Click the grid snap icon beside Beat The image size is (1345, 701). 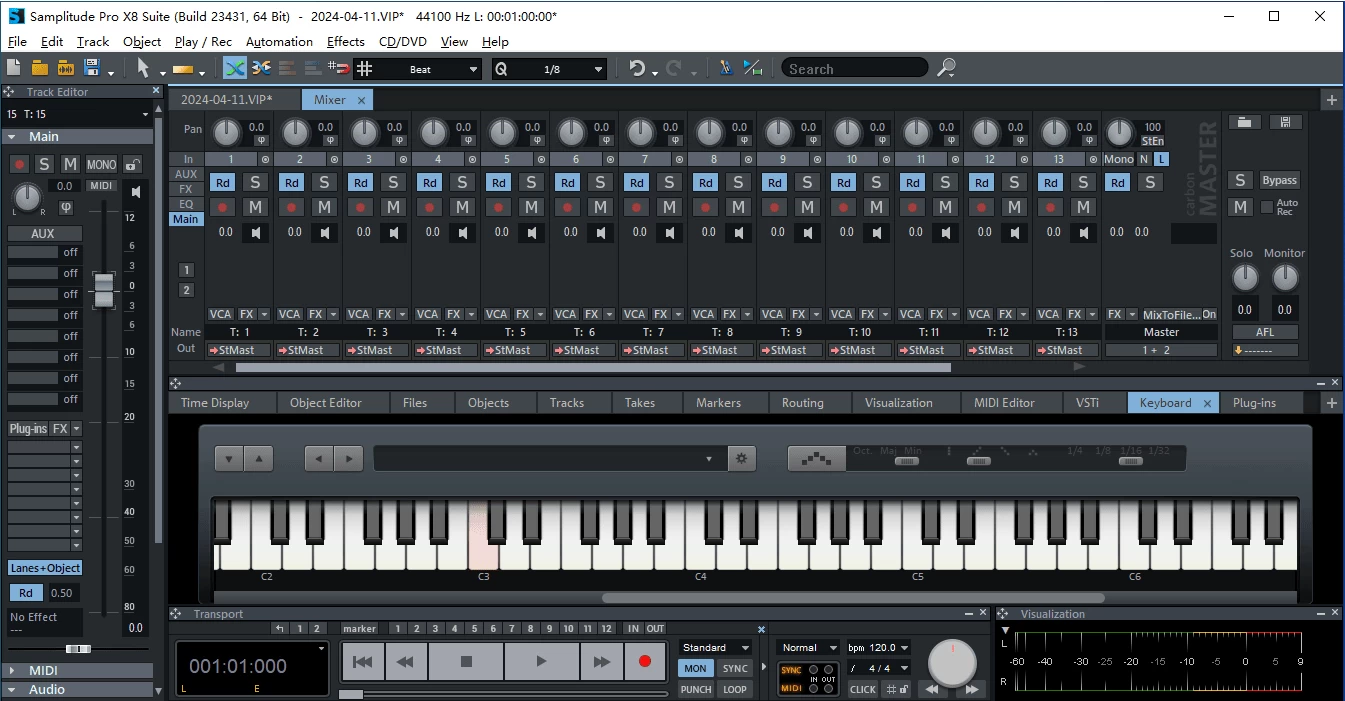365,68
